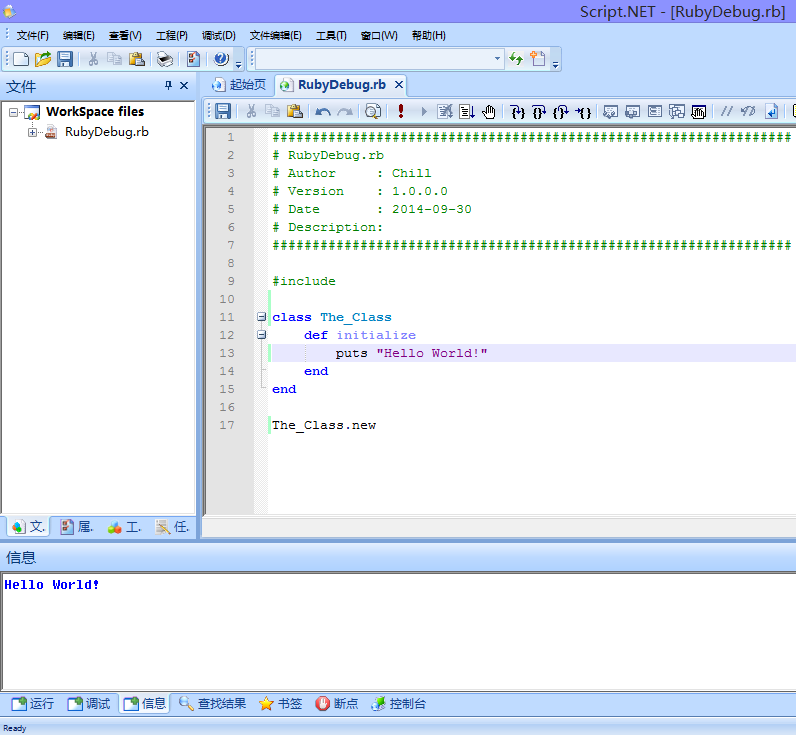The height and width of the screenshot is (735, 796).
Task: Save script with editor toolbar floppy icon
Action: pyautogui.click(x=223, y=111)
